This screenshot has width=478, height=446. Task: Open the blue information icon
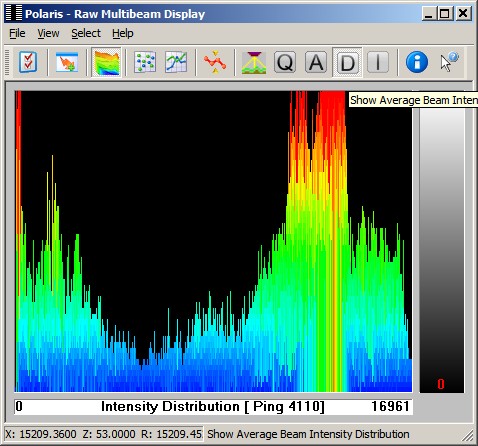417,62
